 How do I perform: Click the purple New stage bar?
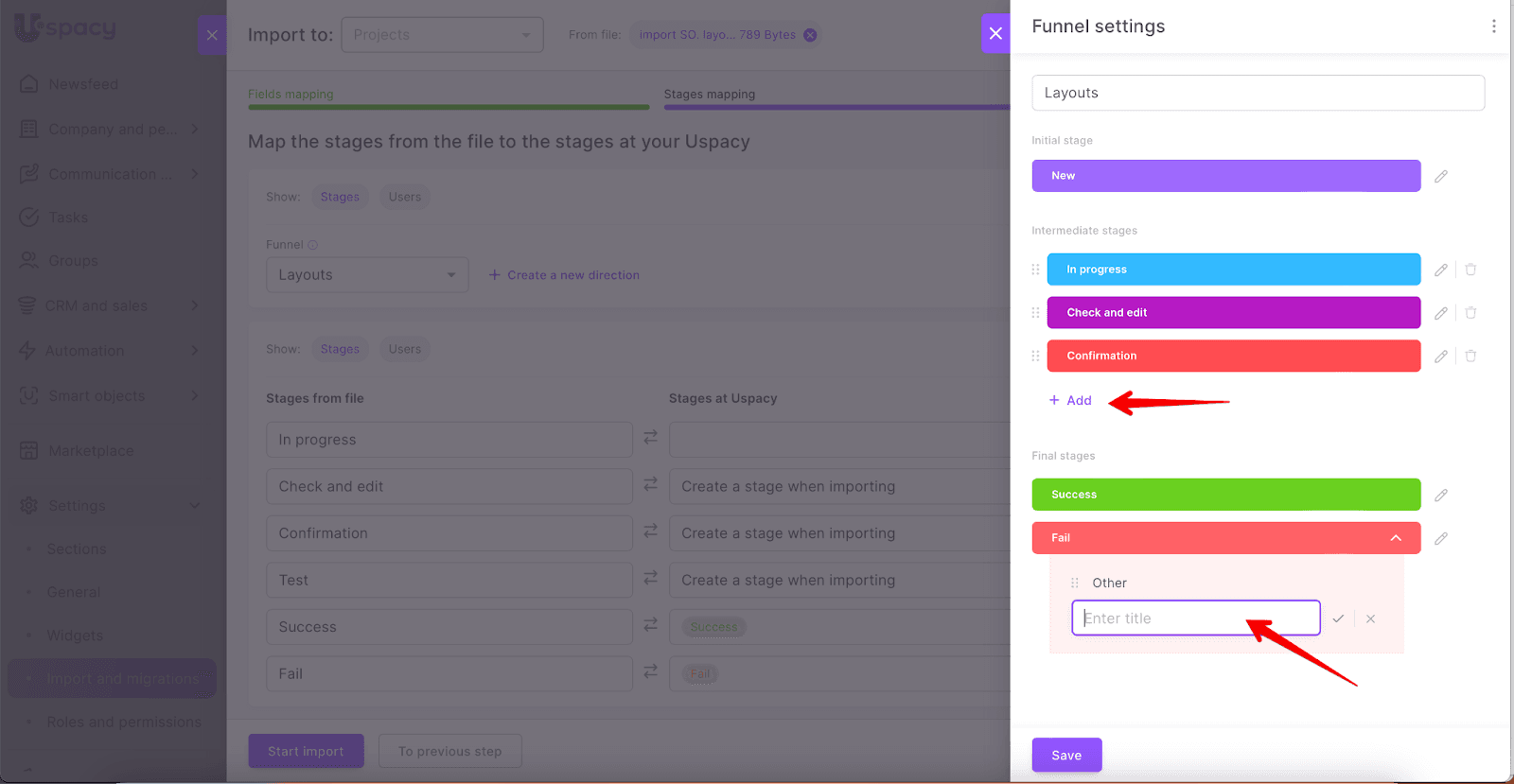pos(1225,176)
